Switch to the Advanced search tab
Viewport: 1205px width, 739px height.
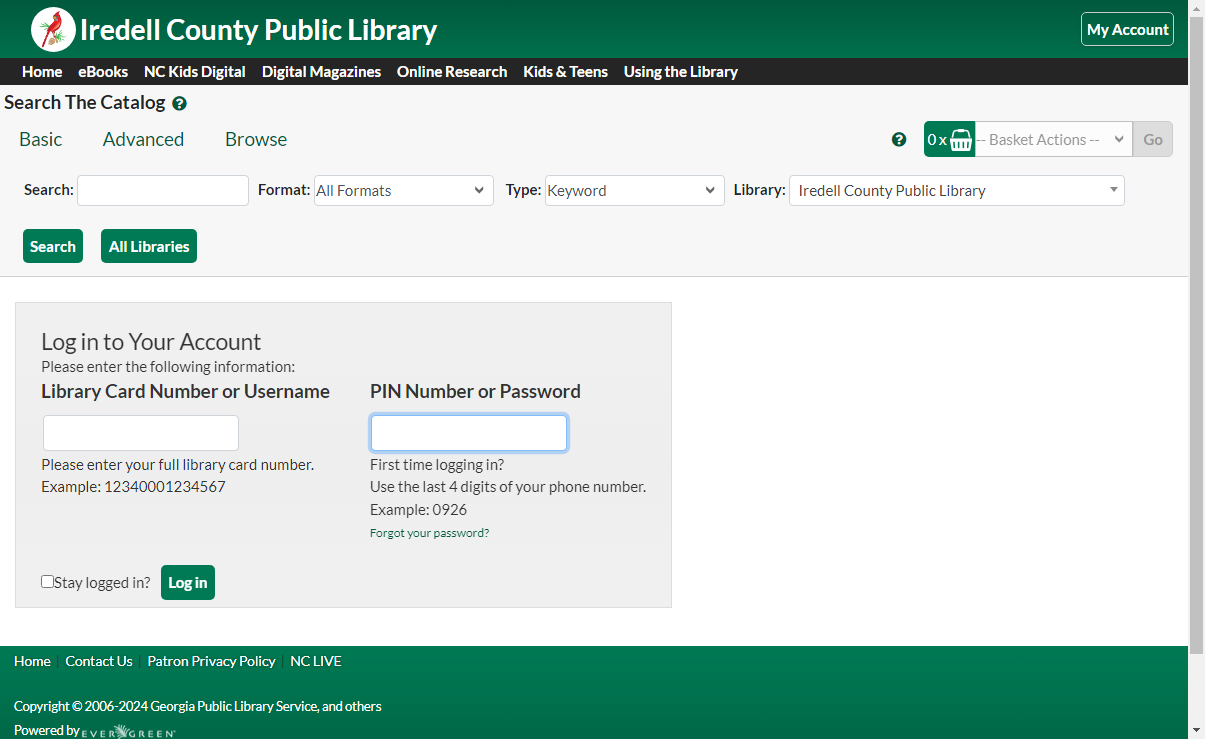click(x=143, y=139)
